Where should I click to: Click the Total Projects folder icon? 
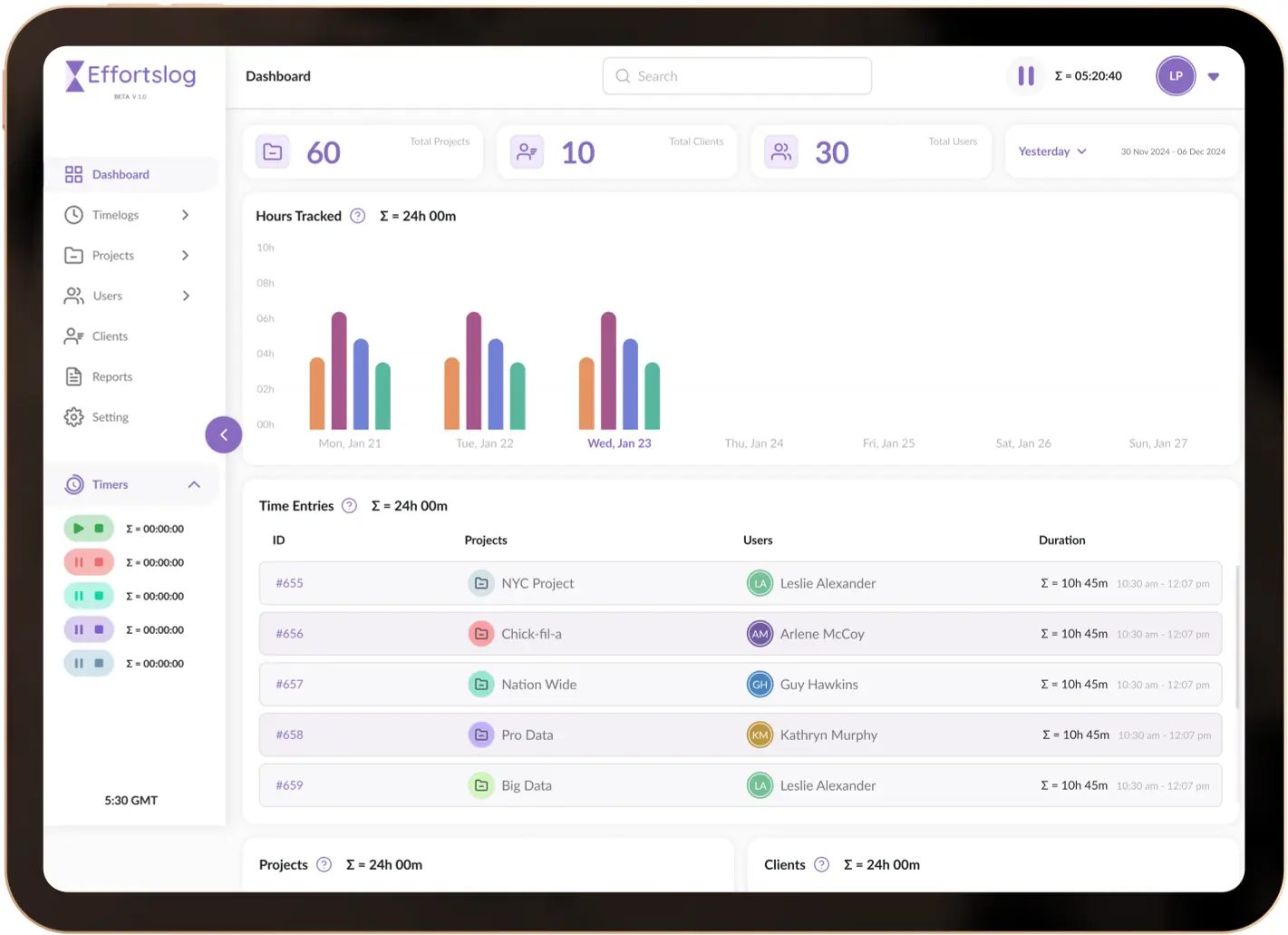tap(273, 152)
